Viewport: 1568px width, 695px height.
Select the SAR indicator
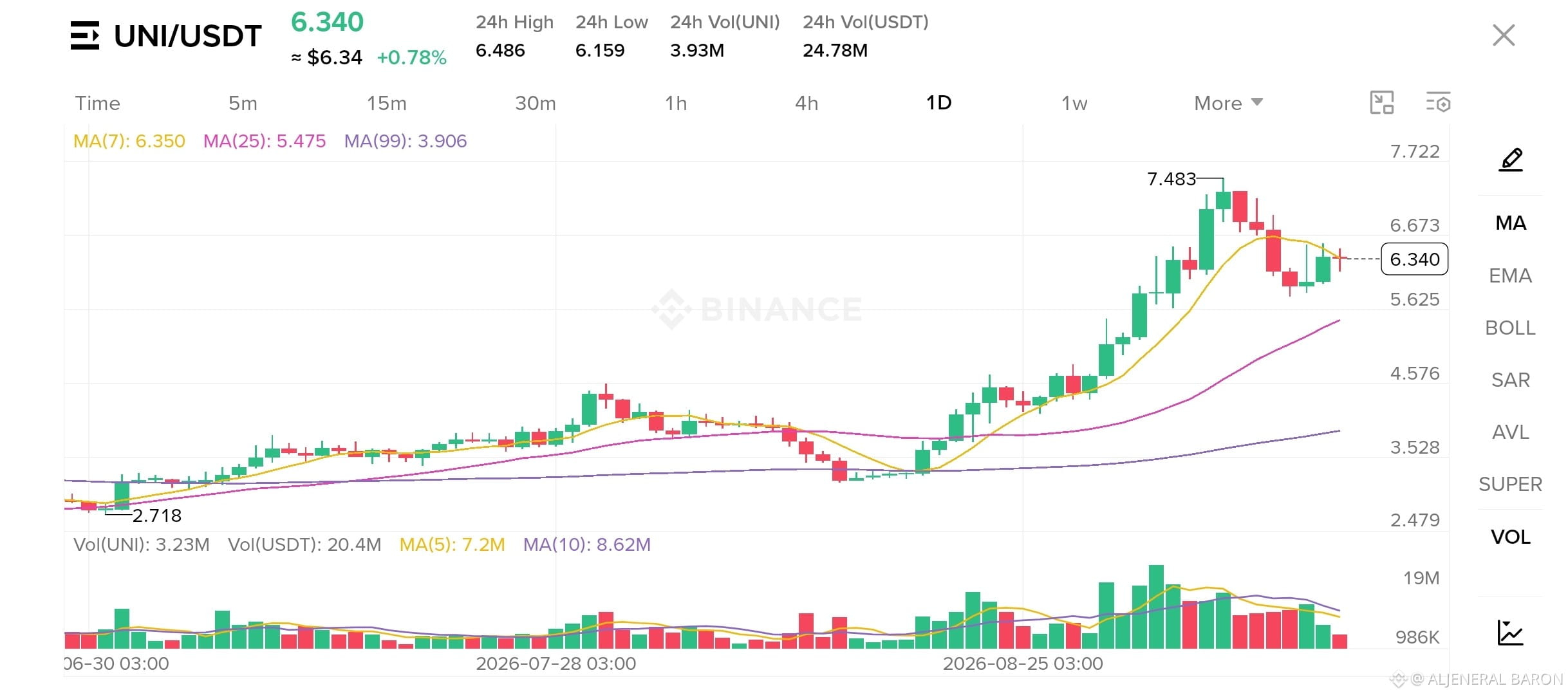point(1510,380)
